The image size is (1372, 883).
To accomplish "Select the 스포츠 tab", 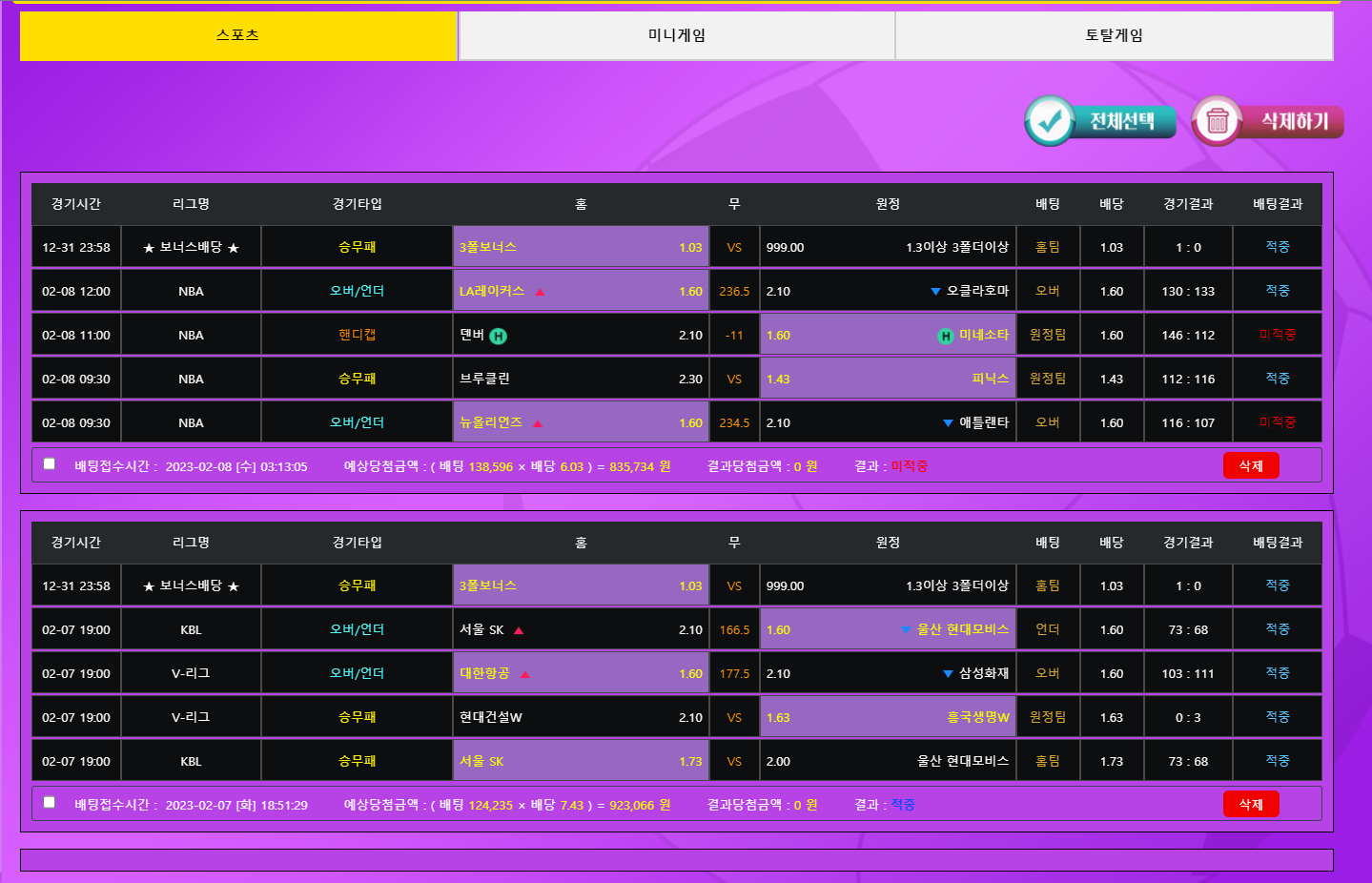I will point(238,36).
